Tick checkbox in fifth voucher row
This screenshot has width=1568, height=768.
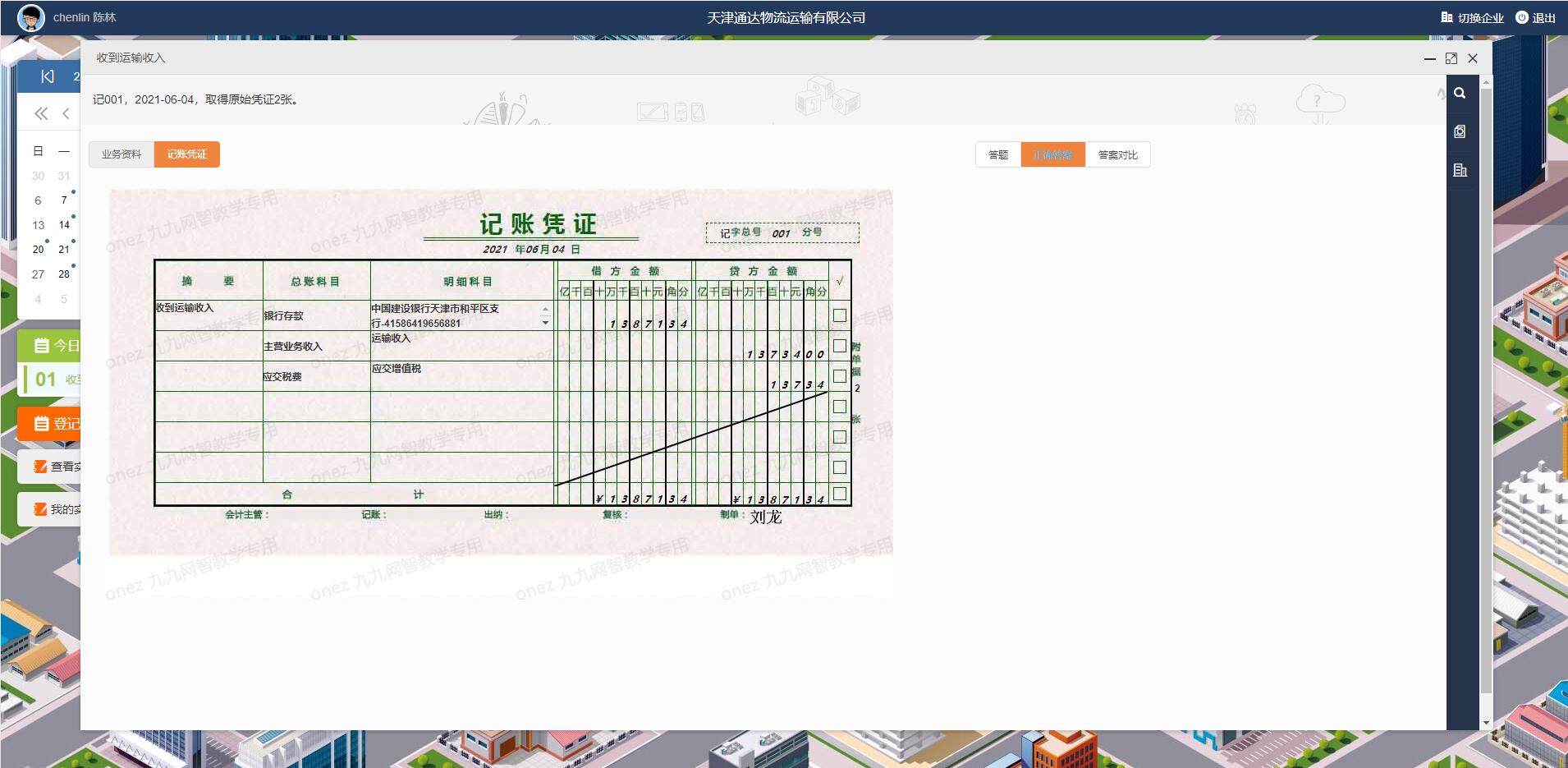click(x=840, y=437)
